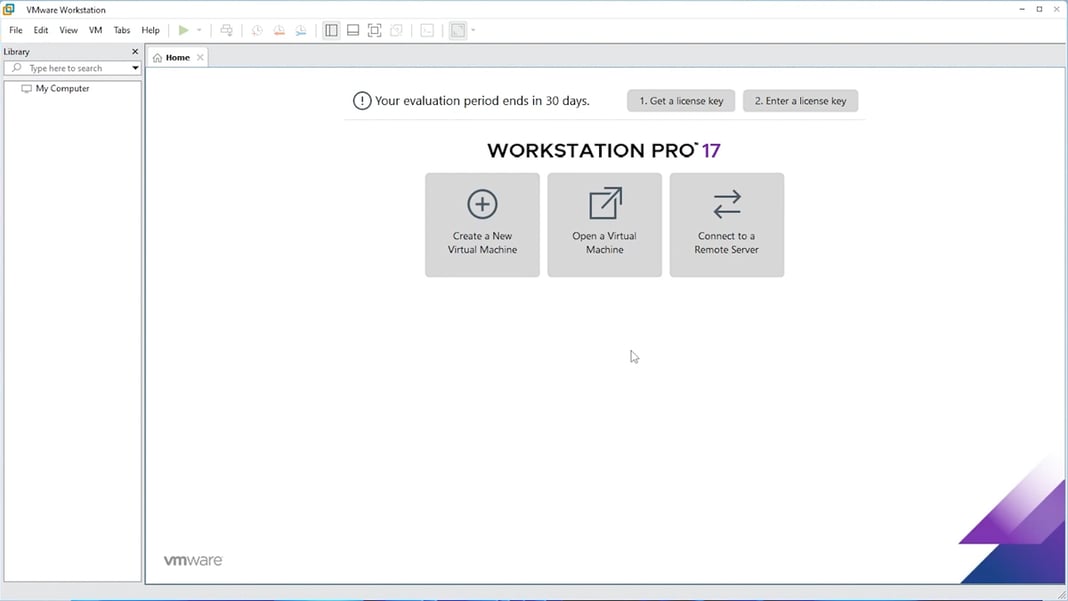
Task: Select the Power On button in toolbar
Action: (x=185, y=30)
